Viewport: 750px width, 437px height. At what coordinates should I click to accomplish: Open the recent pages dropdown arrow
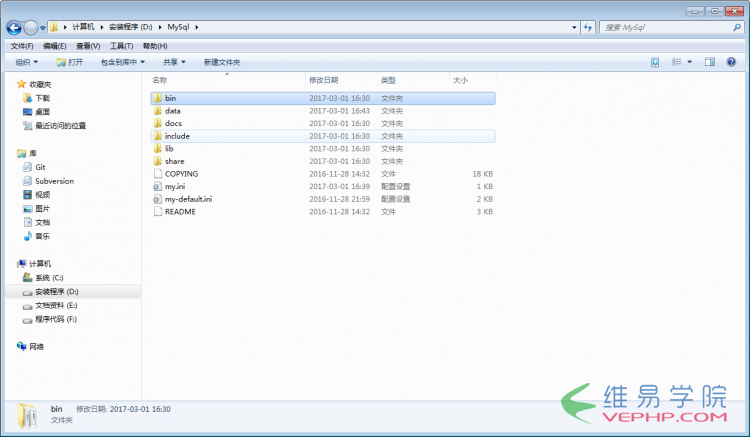coord(43,28)
